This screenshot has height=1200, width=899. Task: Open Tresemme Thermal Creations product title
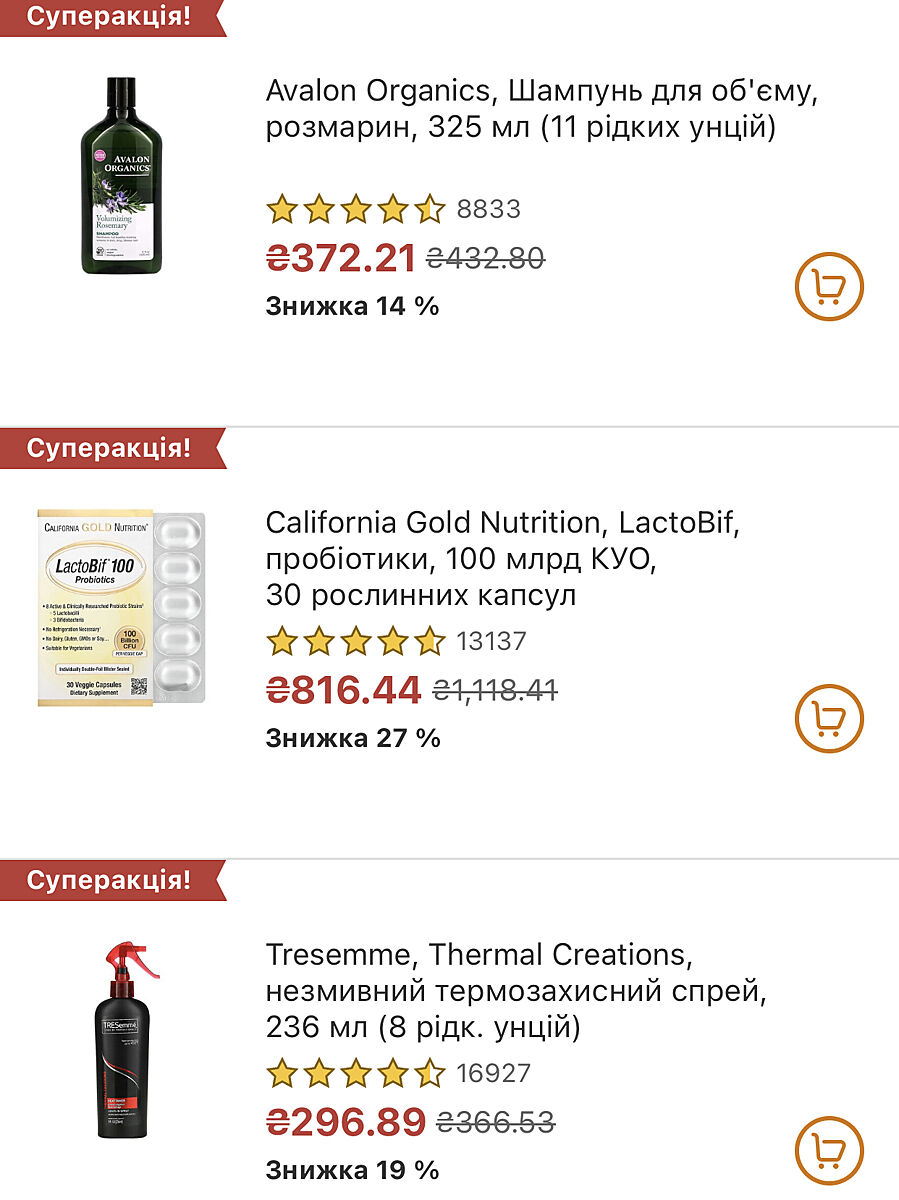pos(515,990)
